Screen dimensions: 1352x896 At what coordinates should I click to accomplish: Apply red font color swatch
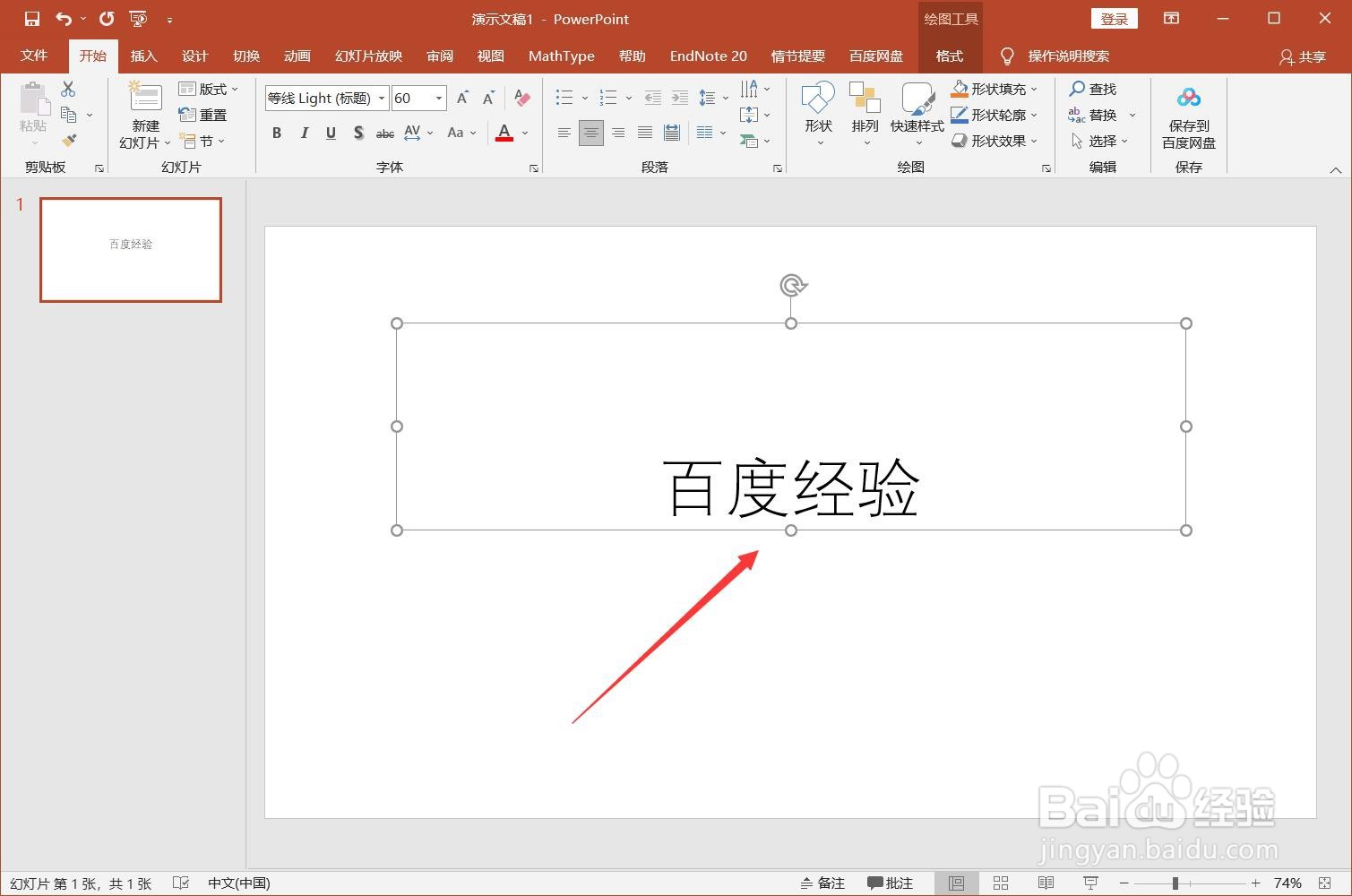[504, 134]
